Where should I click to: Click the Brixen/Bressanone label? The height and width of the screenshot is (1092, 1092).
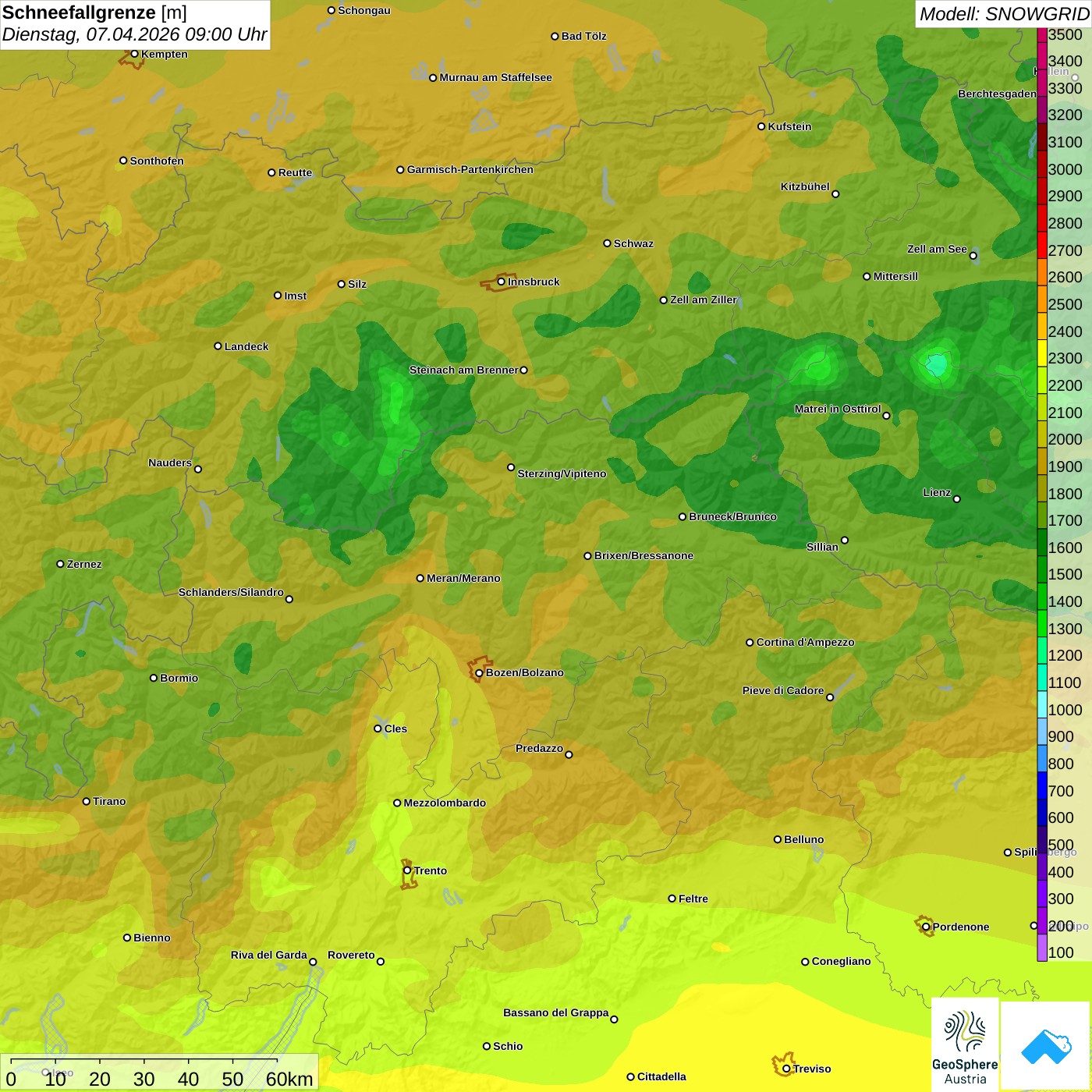(643, 555)
